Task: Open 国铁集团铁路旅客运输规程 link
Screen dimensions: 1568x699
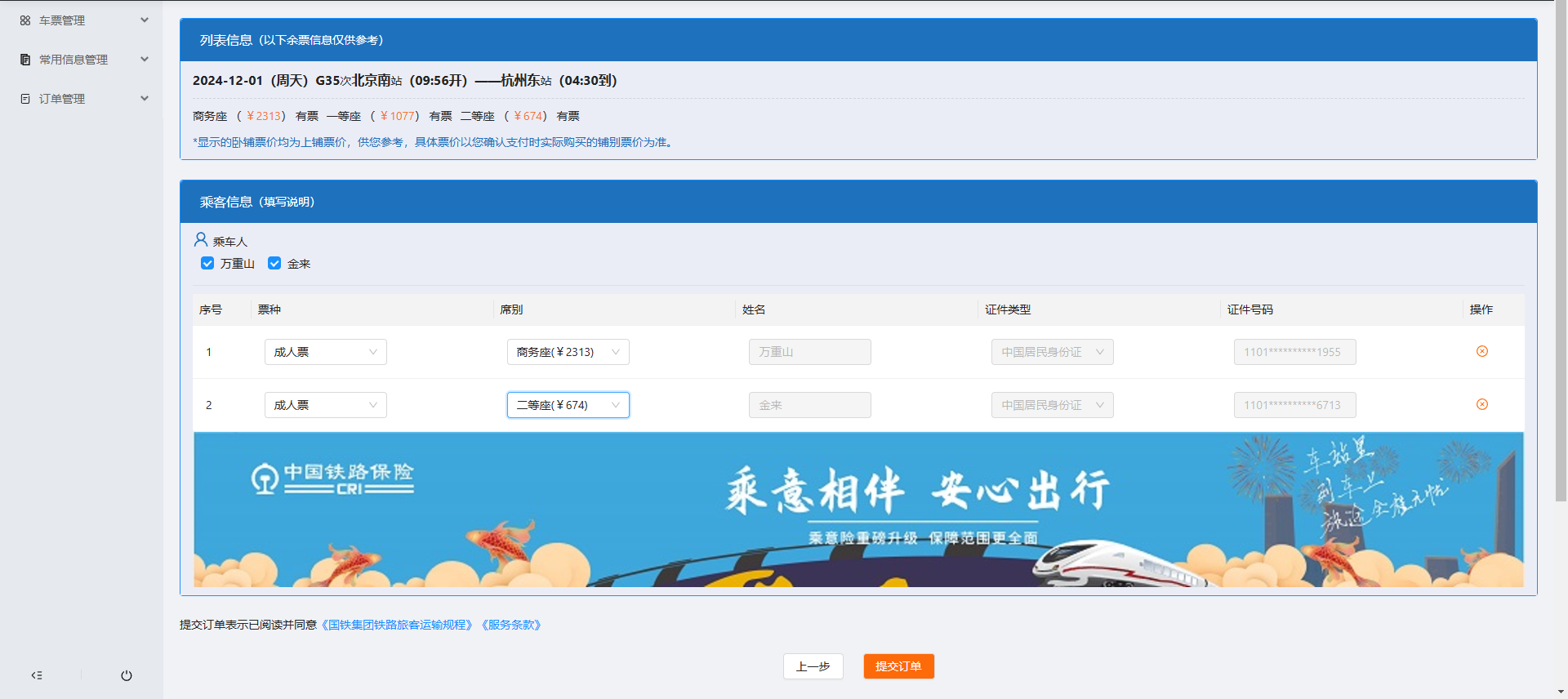Action: (397, 625)
